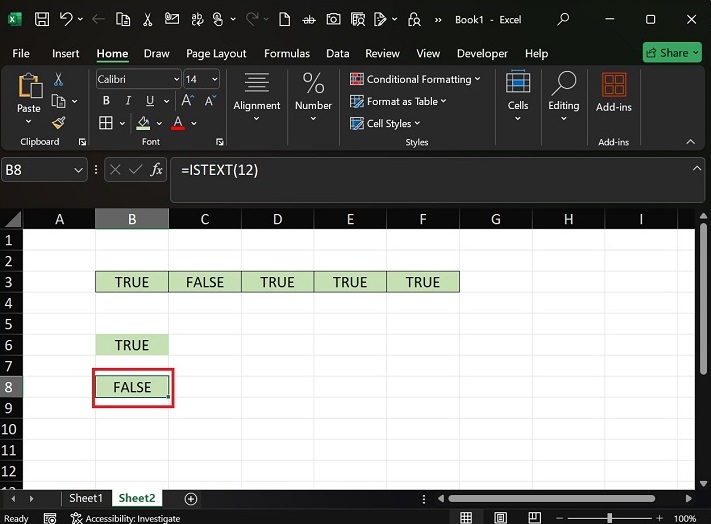Switch to Page Layout view in status bar
This screenshot has height=524, width=711.
500,518
